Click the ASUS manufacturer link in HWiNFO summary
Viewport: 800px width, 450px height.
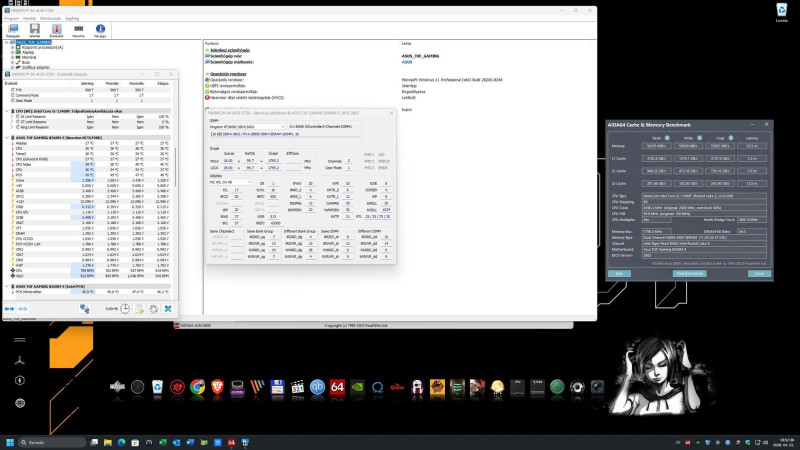(x=407, y=62)
